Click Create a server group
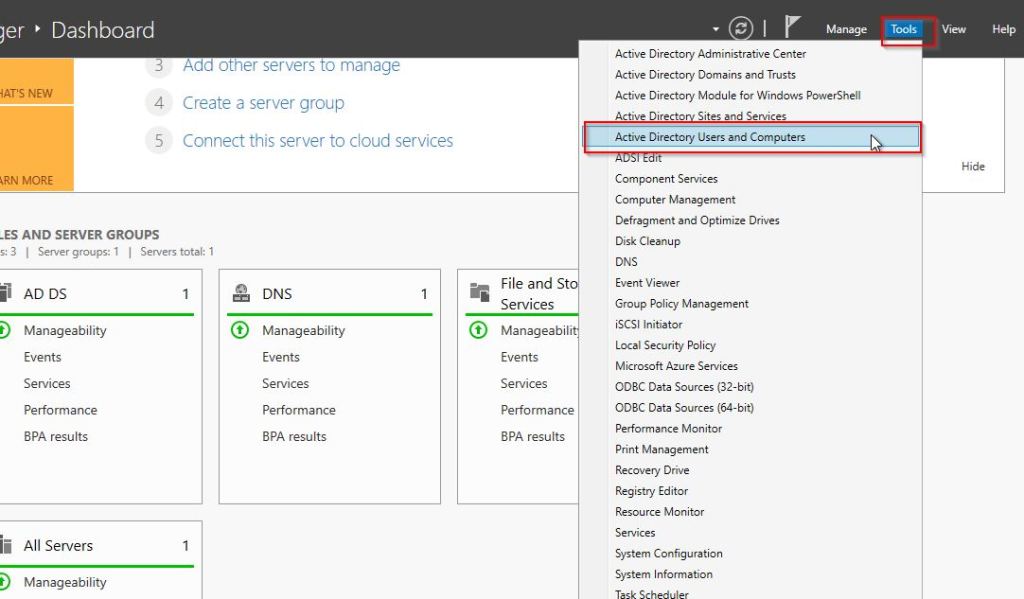The height and width of the screenshot is (599, 1024). coord(263,103)
